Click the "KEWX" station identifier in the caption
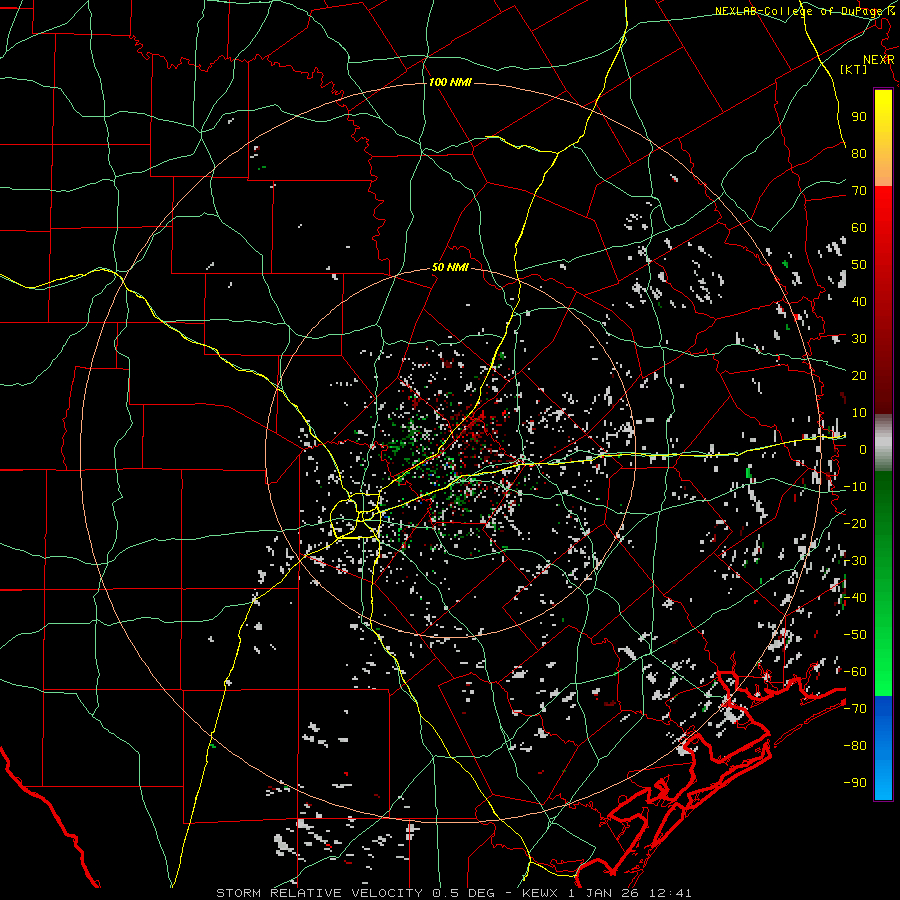 540,893
